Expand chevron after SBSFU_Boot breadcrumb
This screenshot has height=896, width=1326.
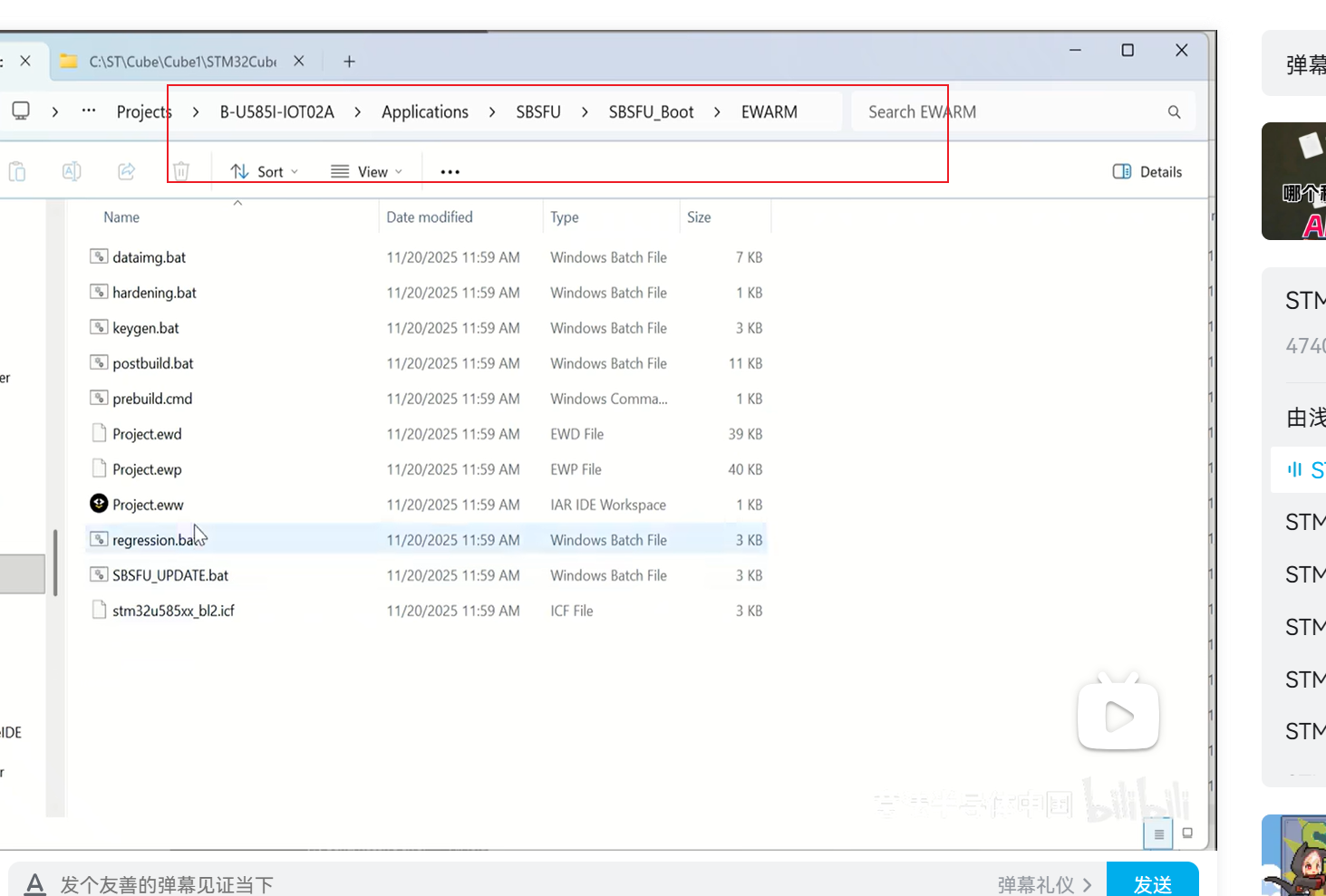pyautogui.click(x=717, y=112)
